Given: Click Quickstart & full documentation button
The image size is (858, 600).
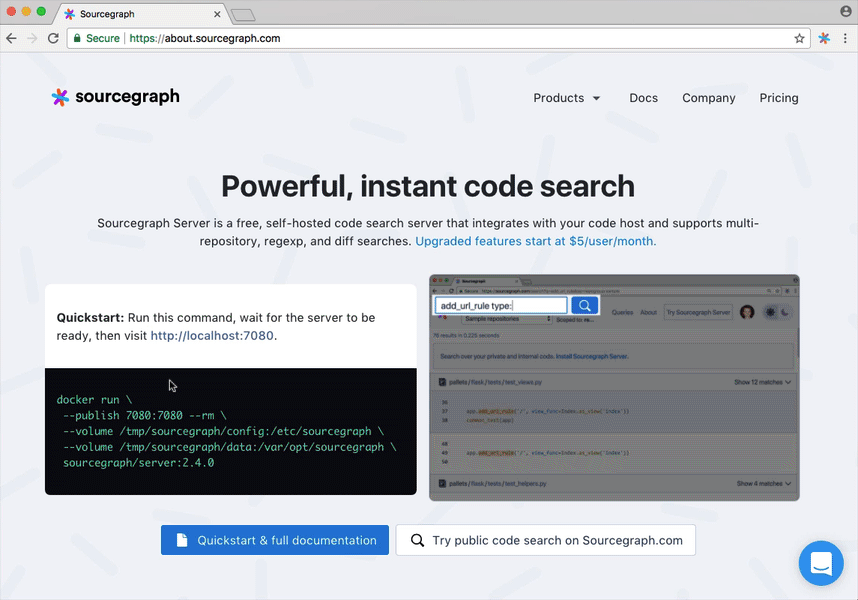Looking at the screenshot, I should point(275,540).
